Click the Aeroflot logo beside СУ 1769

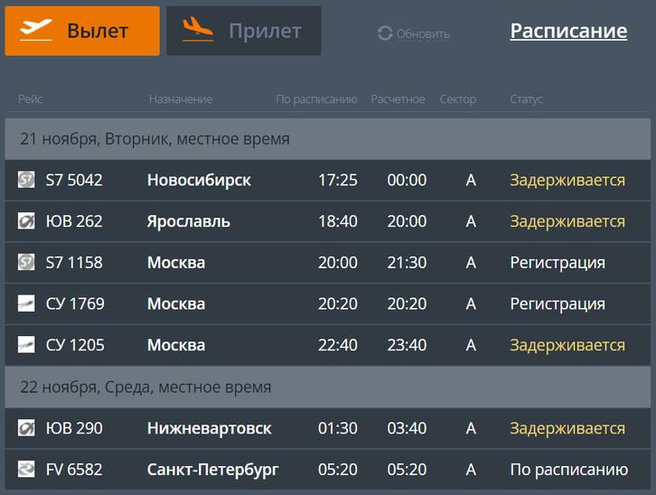[26, 304]
